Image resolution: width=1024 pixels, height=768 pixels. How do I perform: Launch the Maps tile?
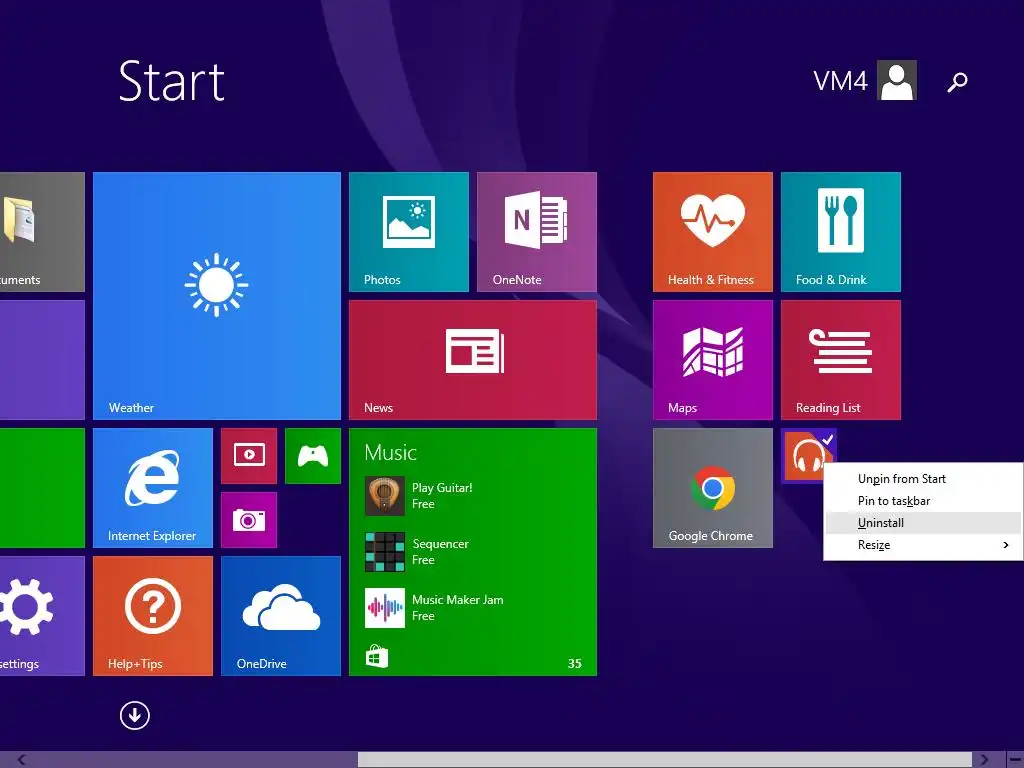pyautogui.click(x=712, y=360)
